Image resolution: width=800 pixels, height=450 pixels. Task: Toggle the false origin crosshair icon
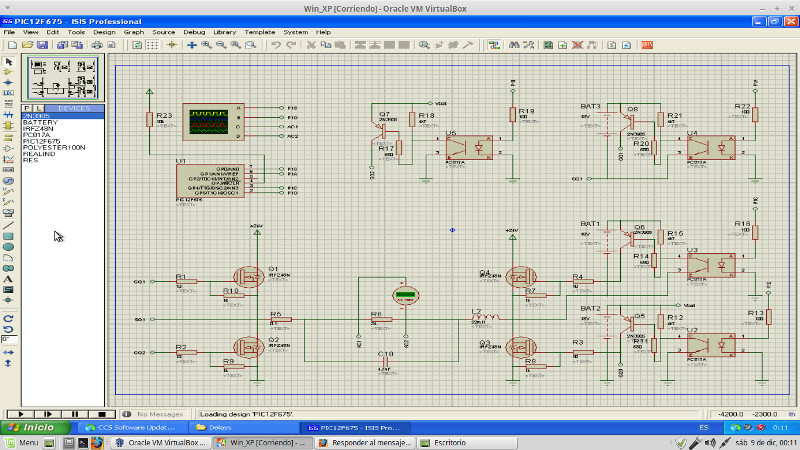(172, 45)
